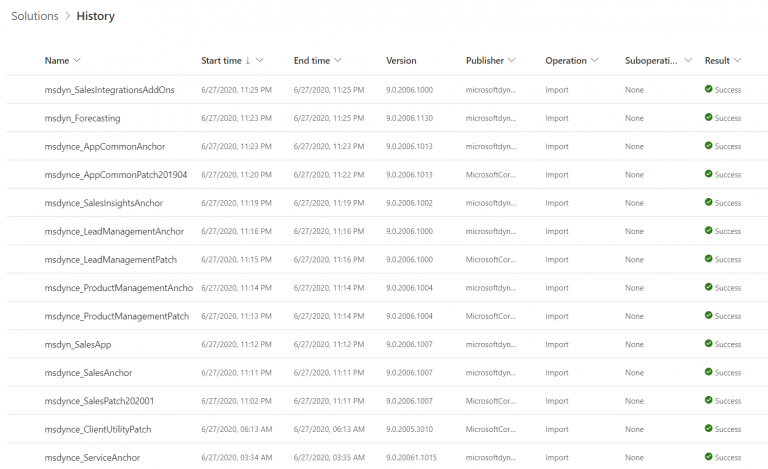Select the msdynce_LeadManagementAnchor row name
The height and width of the screenshot is (469, 768).
[114, 231]
